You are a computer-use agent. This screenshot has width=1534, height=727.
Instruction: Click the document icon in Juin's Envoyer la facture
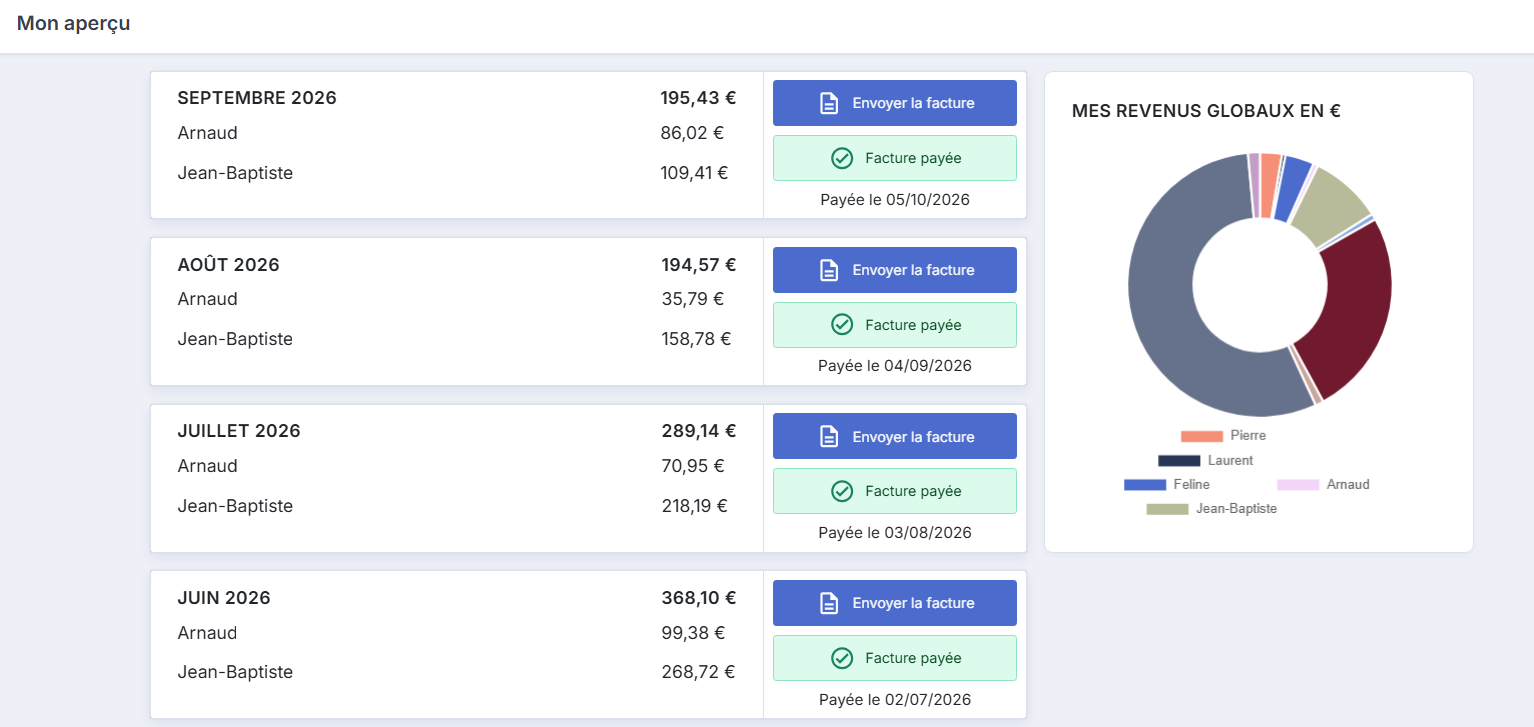click(829, 603)
